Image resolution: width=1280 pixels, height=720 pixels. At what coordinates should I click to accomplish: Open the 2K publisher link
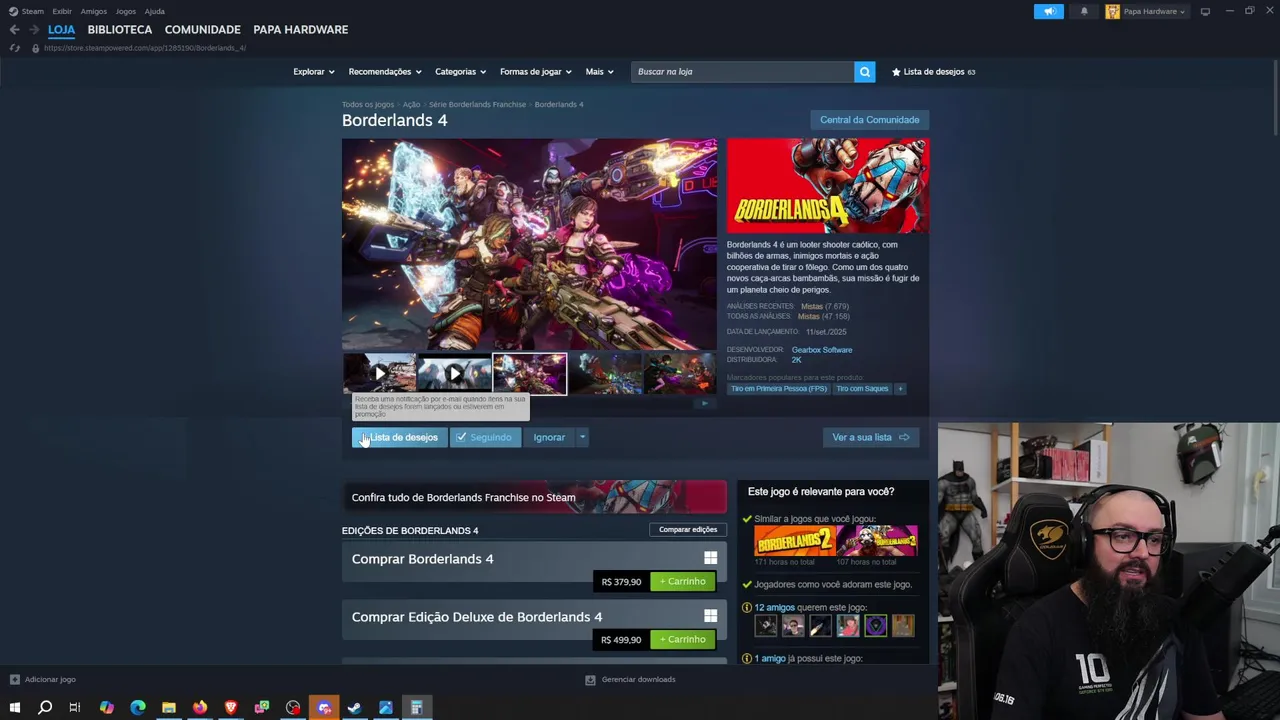(x=796, y=360)
